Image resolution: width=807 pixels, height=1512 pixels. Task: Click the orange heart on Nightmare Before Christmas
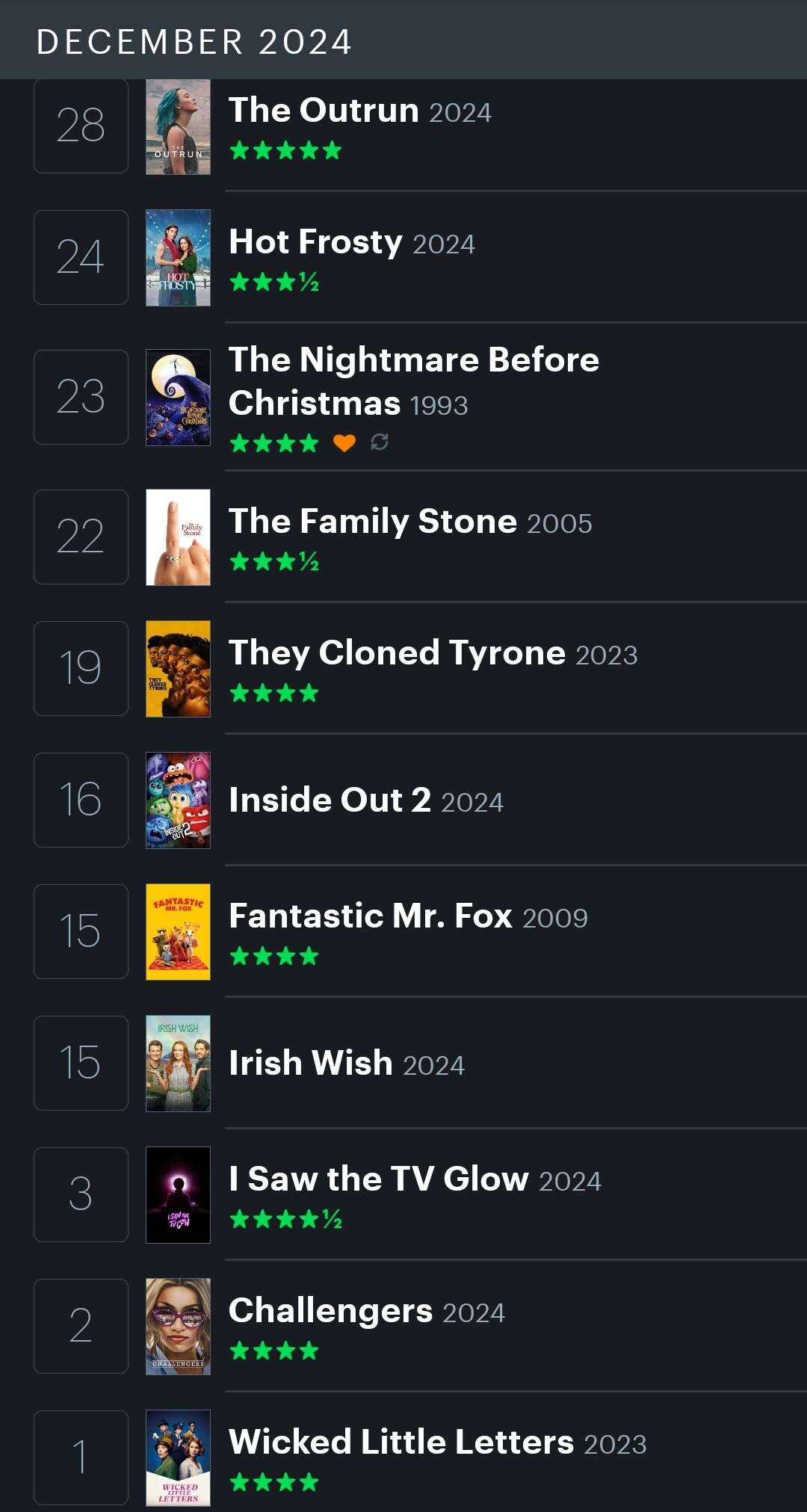344,443
